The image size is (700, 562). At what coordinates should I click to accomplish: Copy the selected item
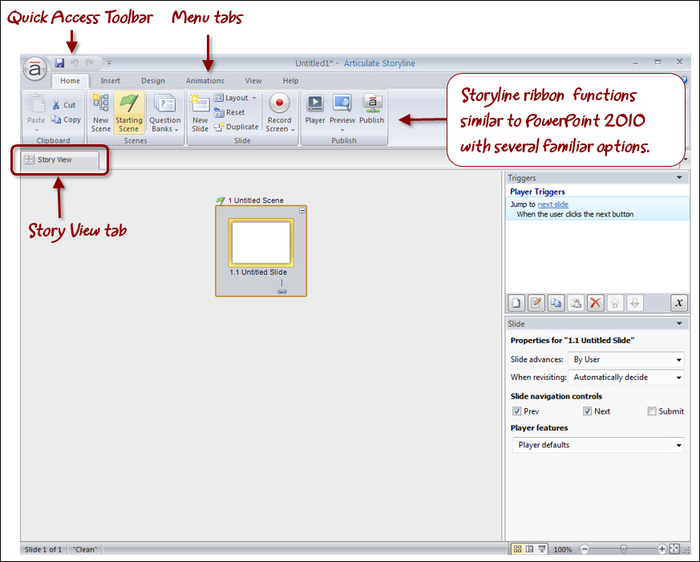coord(66,120)
